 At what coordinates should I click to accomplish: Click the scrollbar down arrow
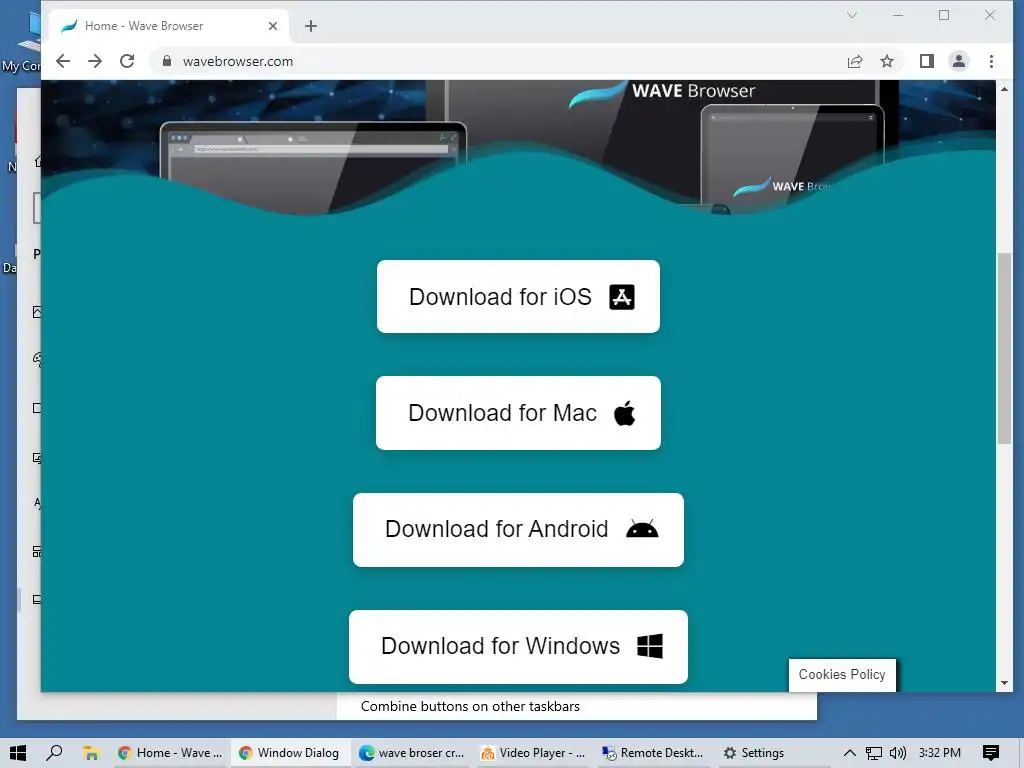pyautogui.click(x=1004, y=683)
